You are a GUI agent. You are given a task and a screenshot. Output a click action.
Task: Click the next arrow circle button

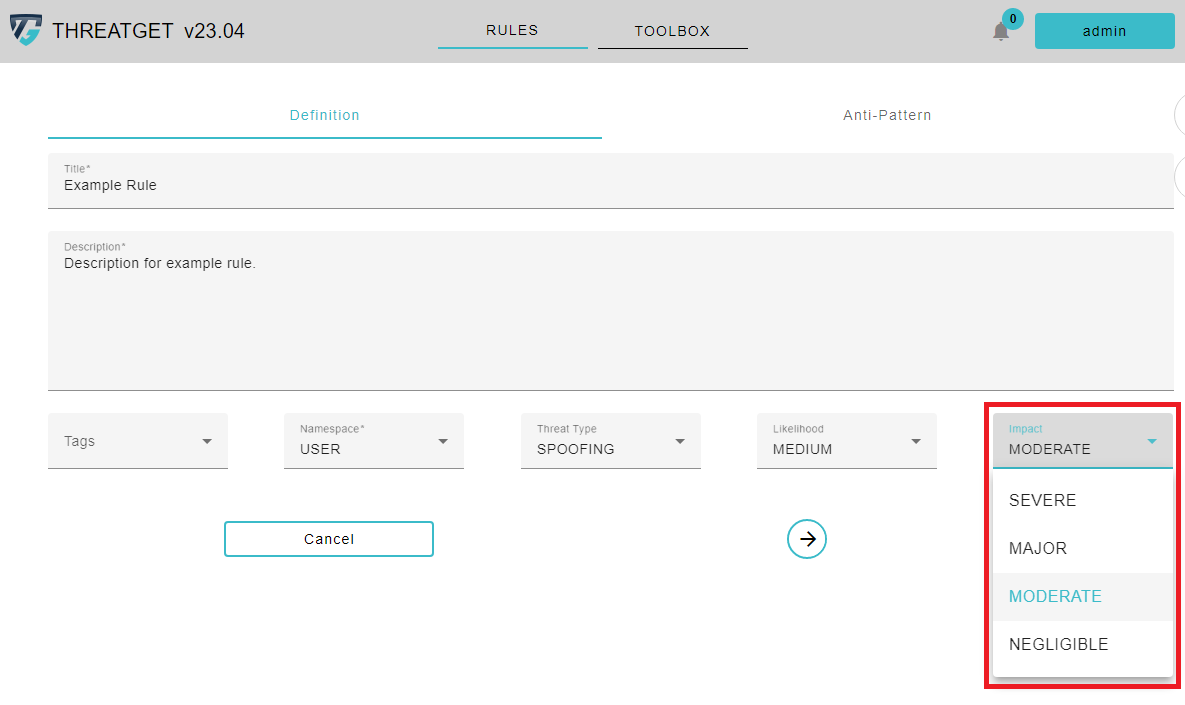807,539
